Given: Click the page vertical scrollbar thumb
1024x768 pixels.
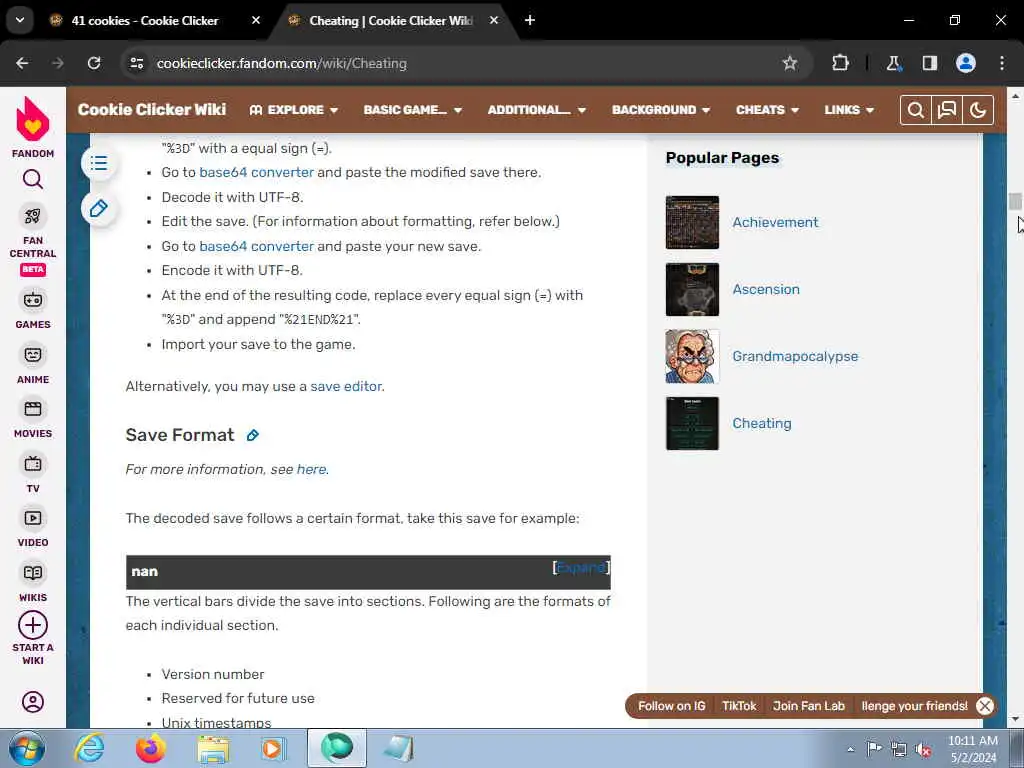Looking at the screenshot, I should (1015, 202).
